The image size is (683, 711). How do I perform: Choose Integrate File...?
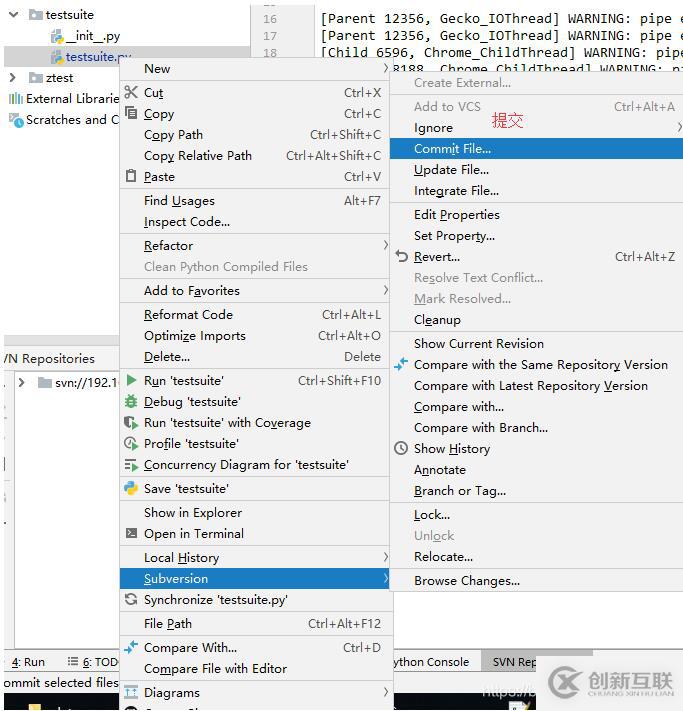coord(537,190)
